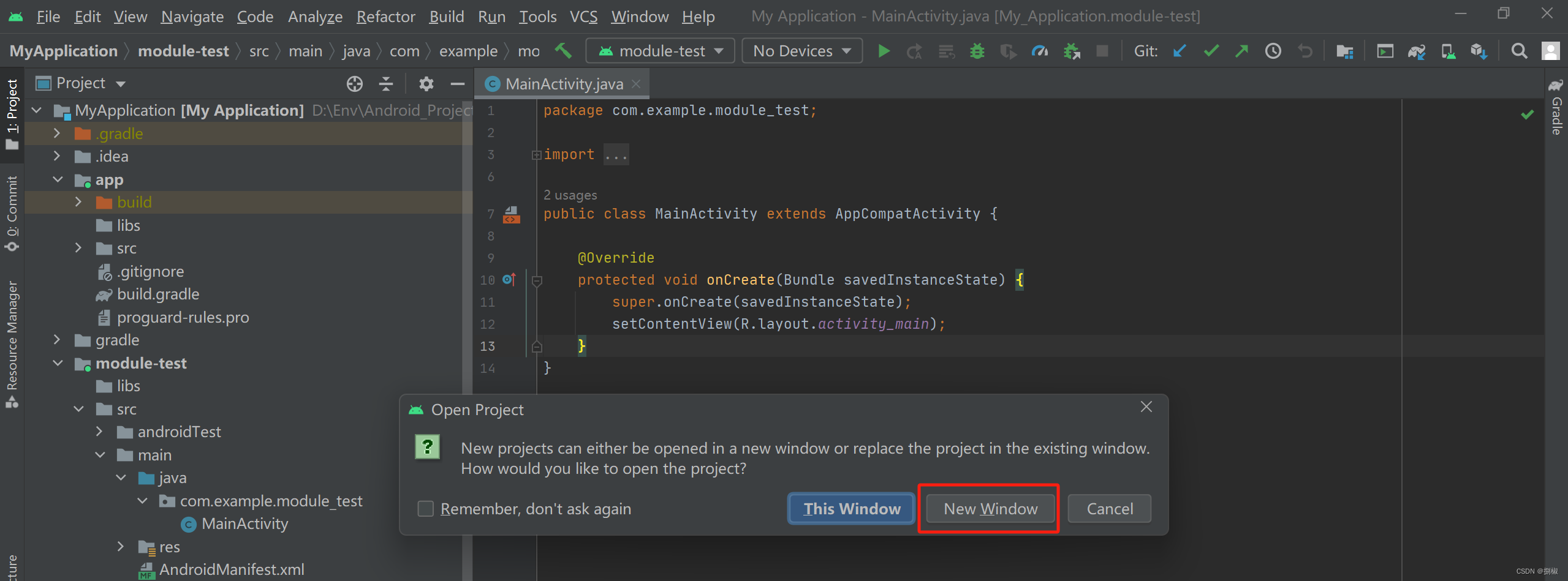Click module-test breadcrumb in navigation bar
The image size is (1568, 581).
click(x=183, y=51)
